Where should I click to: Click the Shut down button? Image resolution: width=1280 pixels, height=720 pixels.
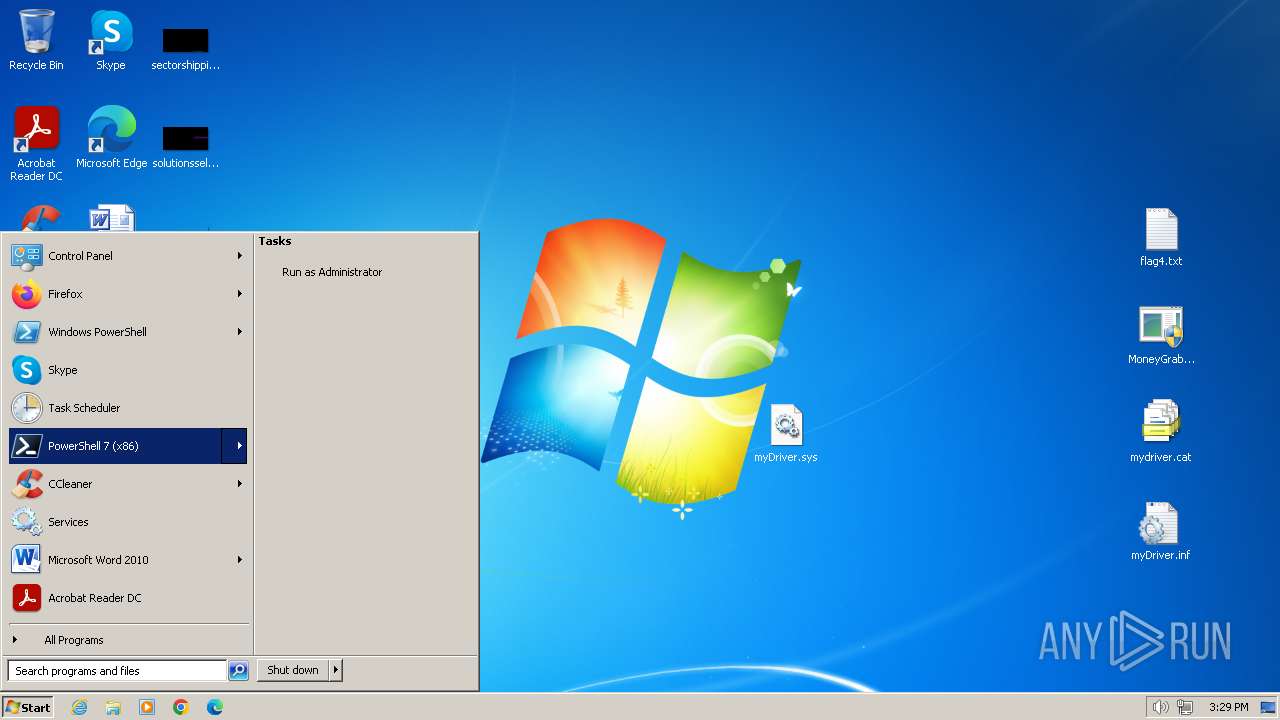[x=293, y=670]
